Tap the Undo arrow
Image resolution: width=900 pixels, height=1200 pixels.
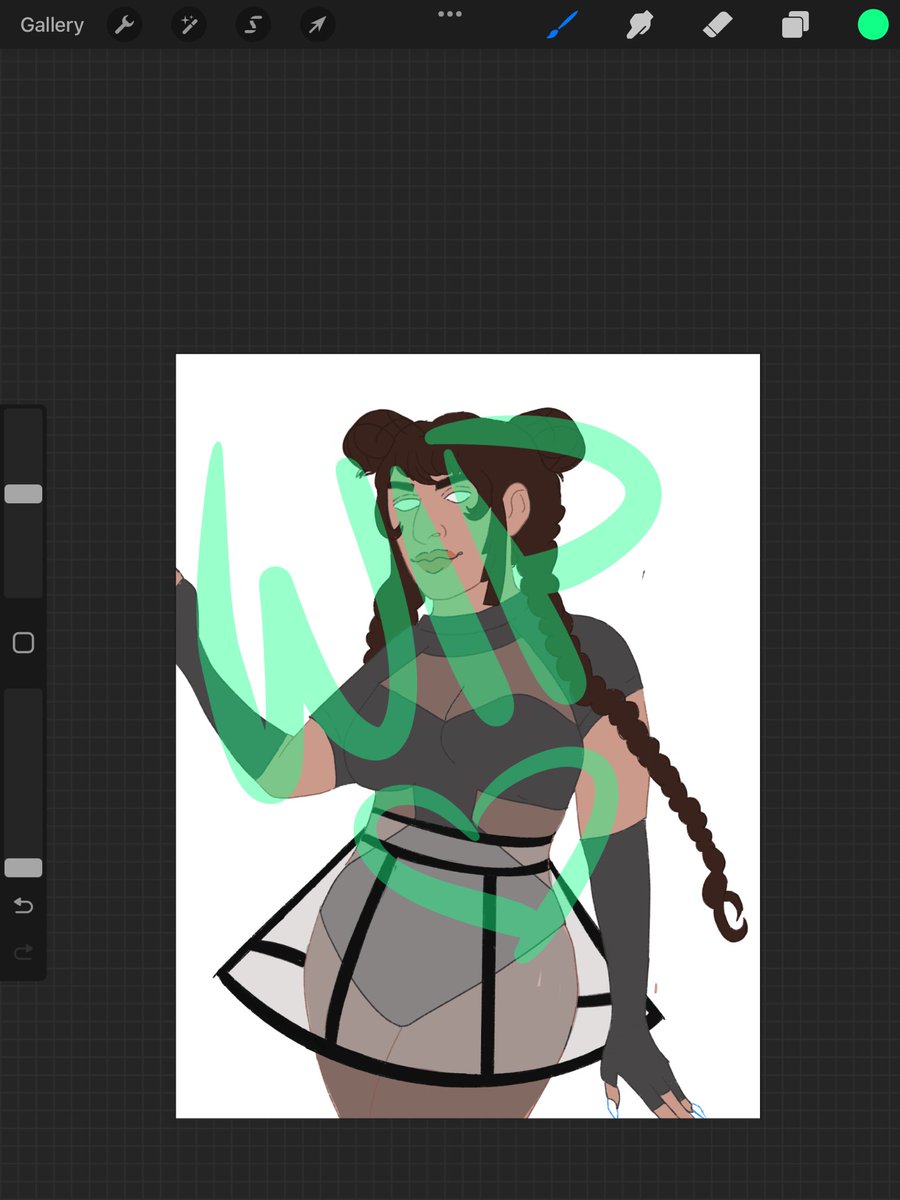[x=23, y=906]
